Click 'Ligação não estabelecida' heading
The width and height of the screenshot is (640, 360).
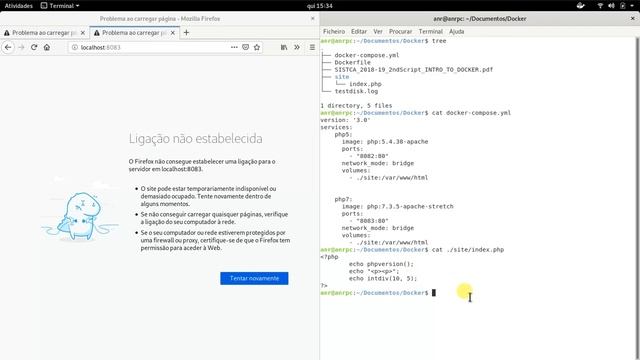[x=196, y=138]
